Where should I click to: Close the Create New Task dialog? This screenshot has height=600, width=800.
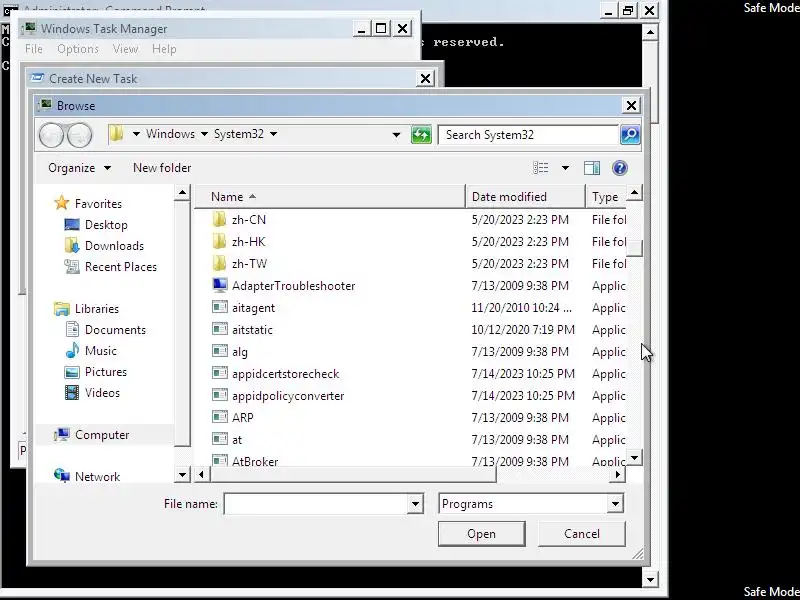coord(425,79)
